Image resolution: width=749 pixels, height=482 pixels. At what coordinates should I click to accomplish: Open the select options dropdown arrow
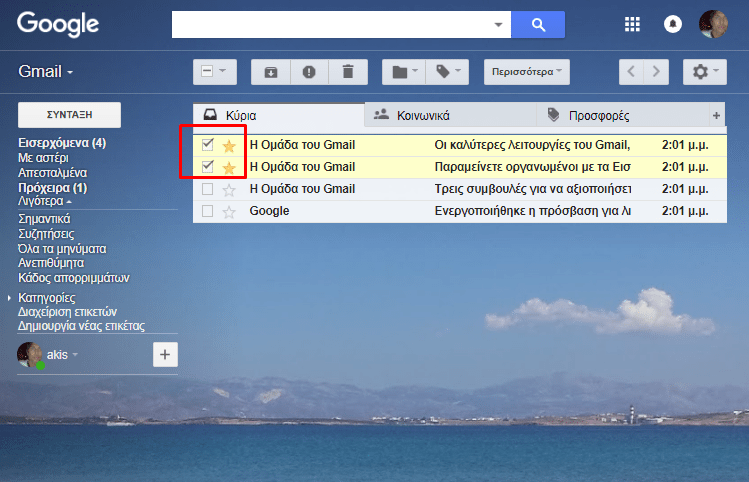pyautogui.click(x=223, y=71)
